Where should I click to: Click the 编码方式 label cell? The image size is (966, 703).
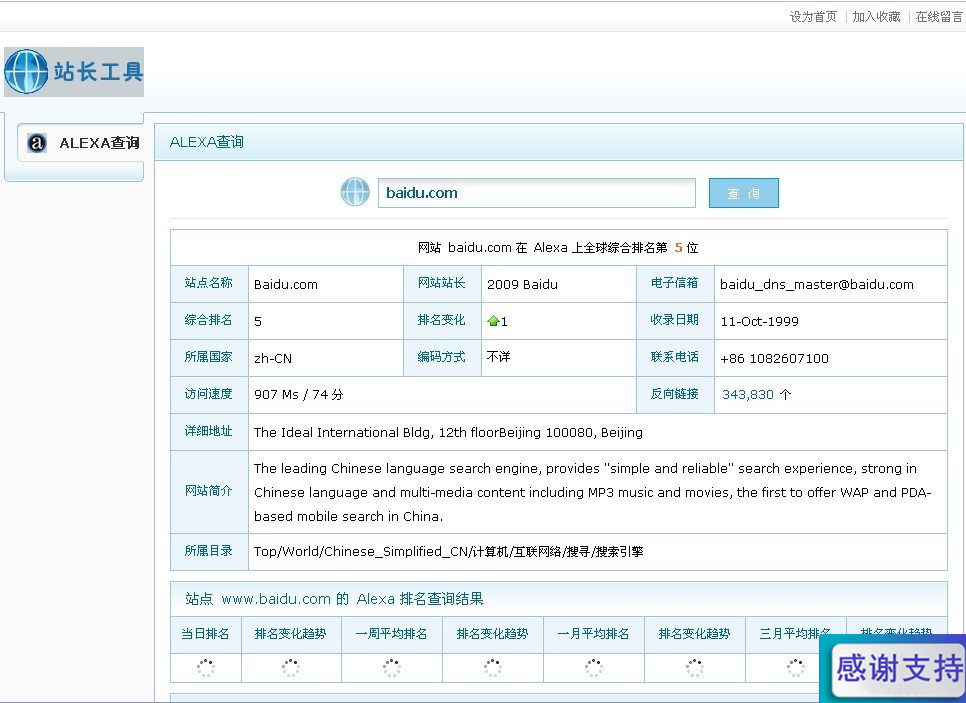[x=442, y=357]
